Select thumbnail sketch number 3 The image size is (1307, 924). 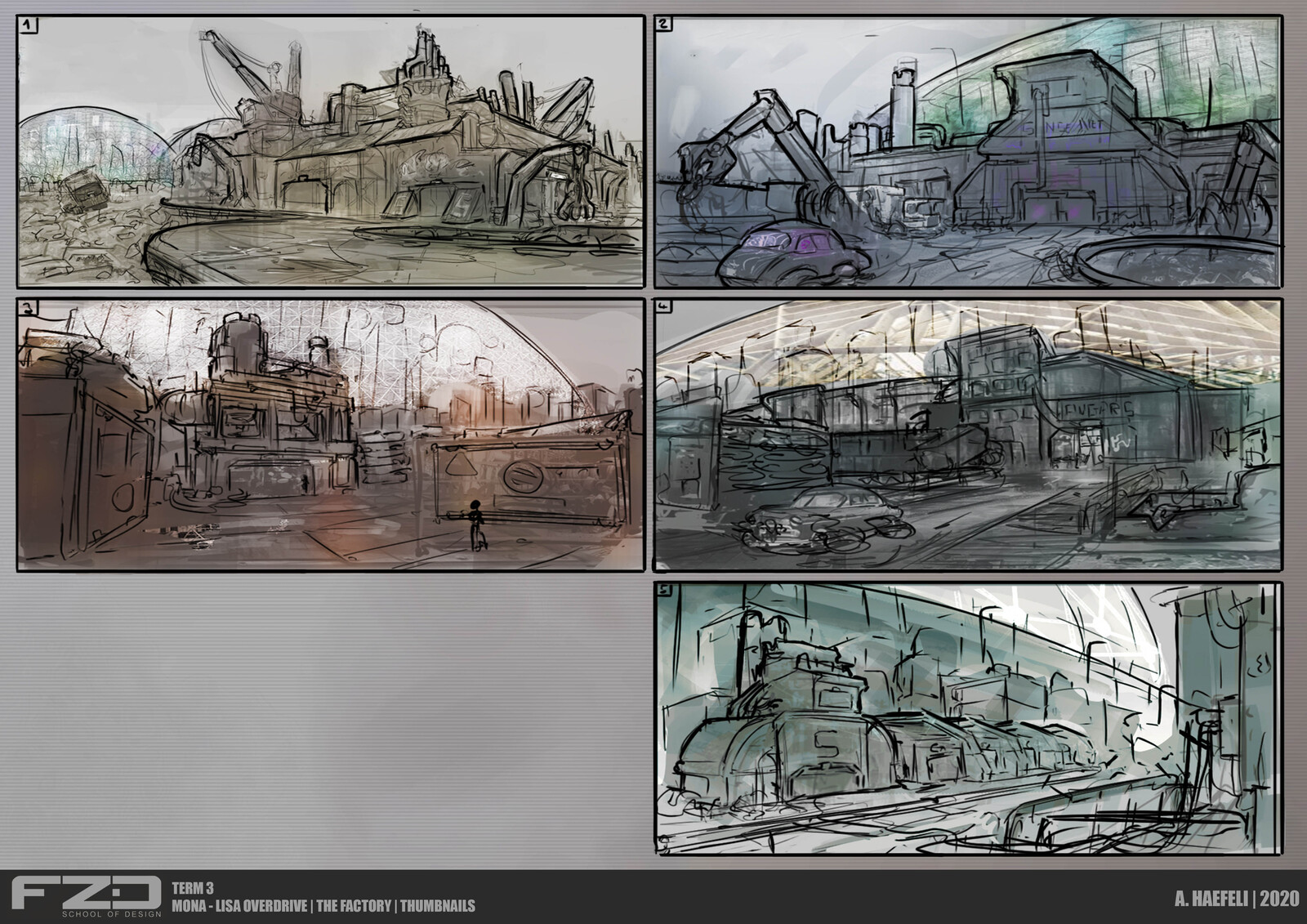331,435
